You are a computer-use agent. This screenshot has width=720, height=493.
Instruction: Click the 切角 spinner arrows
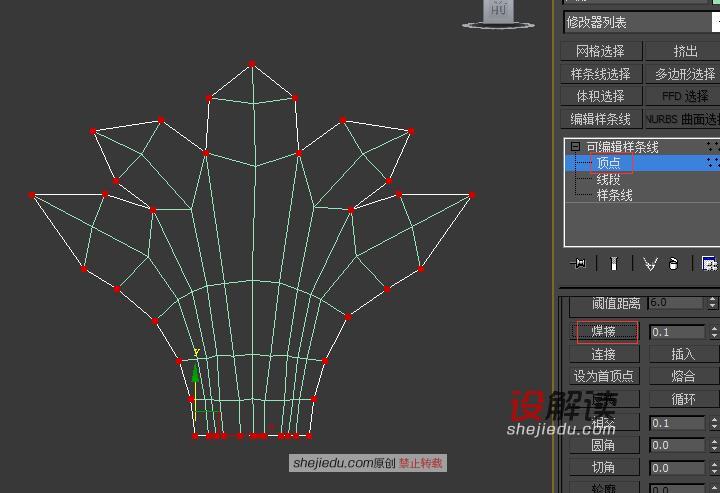click(x=714, y=468)
